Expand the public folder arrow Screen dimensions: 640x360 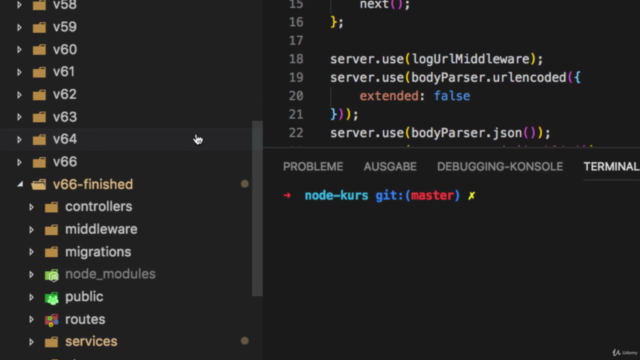(x=31, y=297)
